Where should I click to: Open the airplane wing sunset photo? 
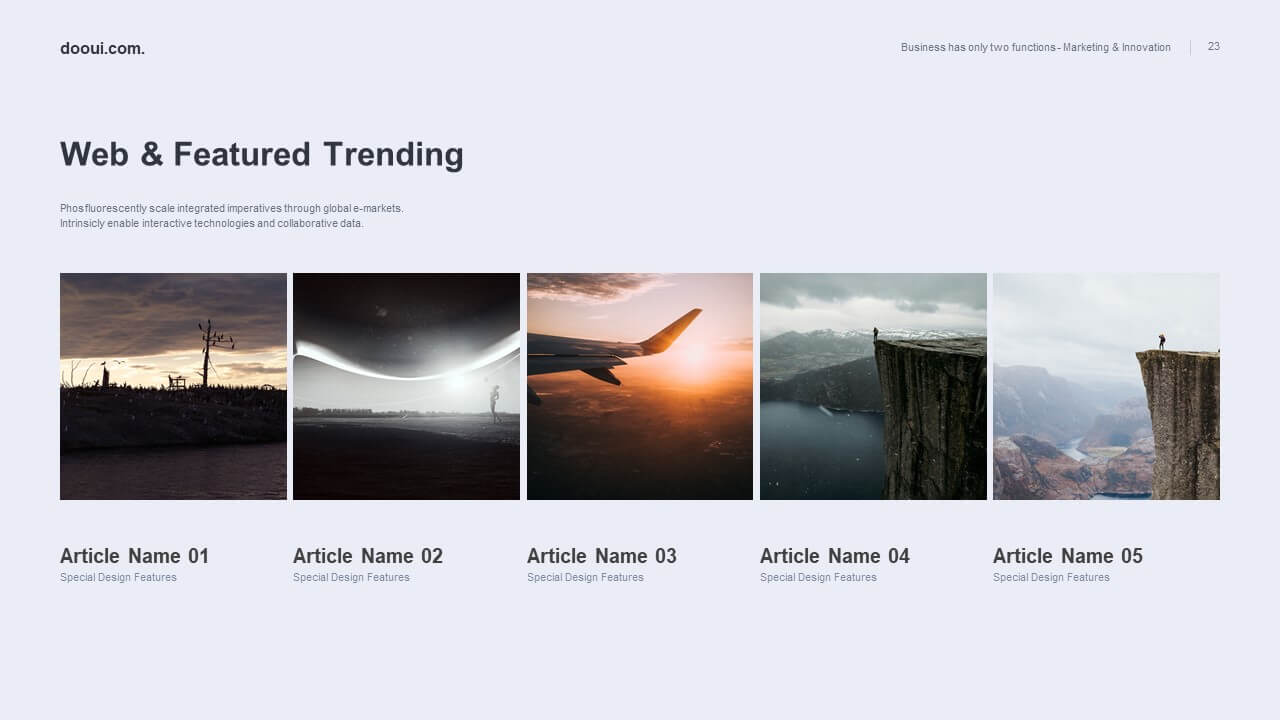pos(640,386)
